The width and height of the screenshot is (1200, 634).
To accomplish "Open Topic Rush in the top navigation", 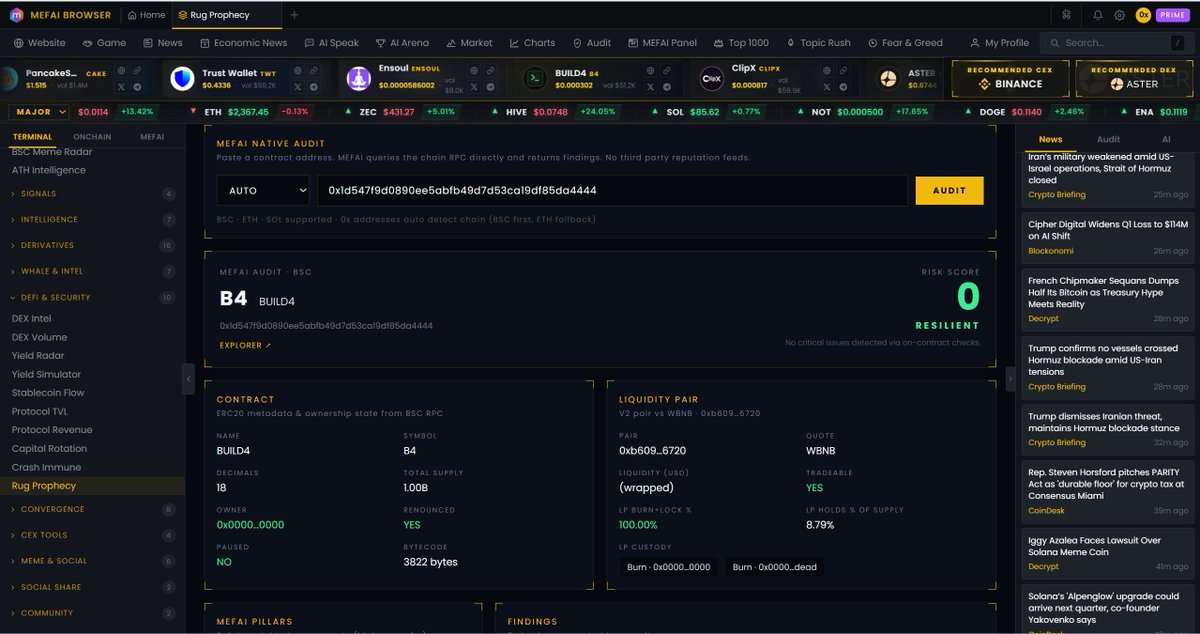I will click(x=818, y=43).
